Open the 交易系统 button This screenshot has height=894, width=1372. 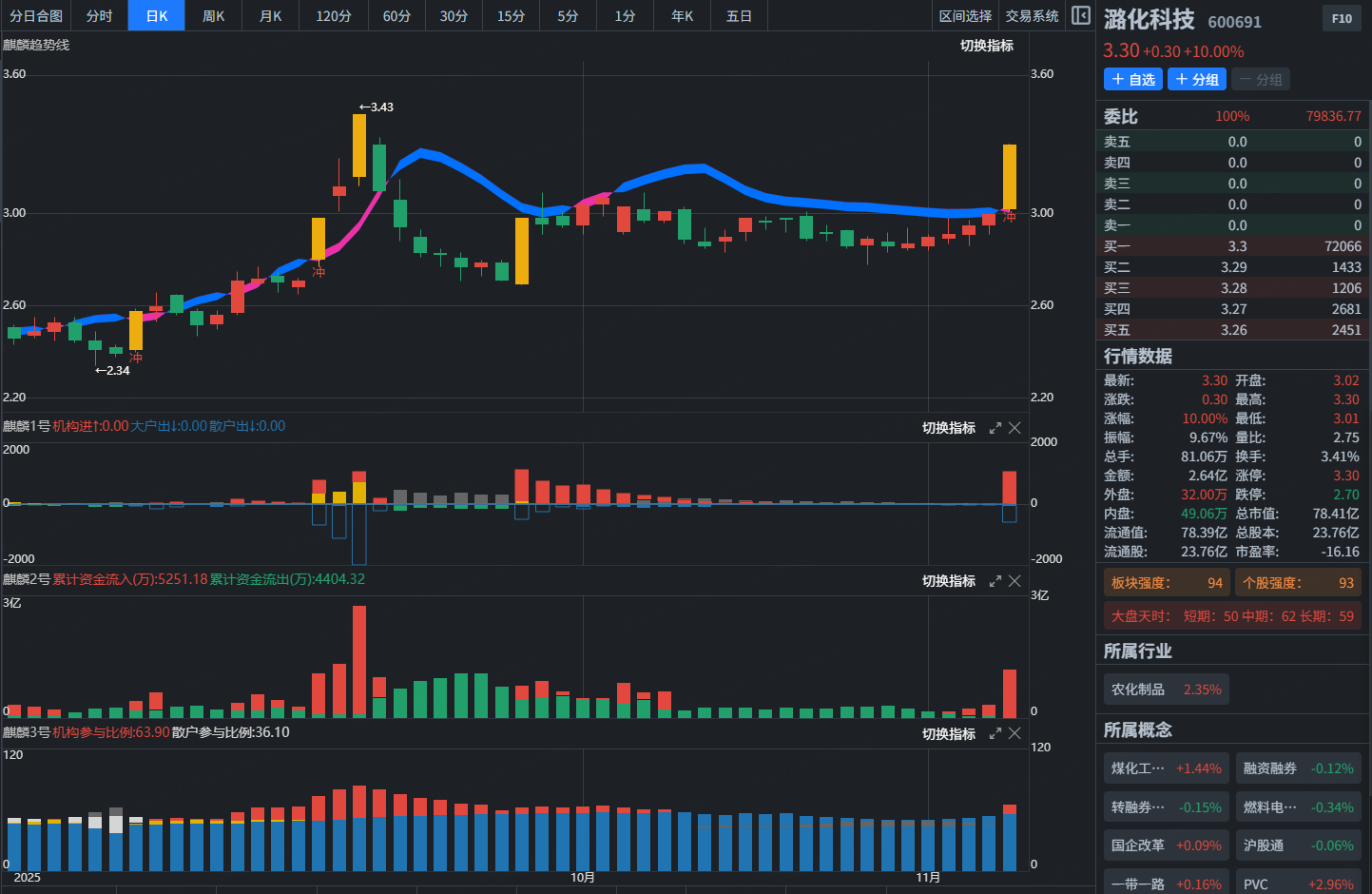click(1032, 16)
